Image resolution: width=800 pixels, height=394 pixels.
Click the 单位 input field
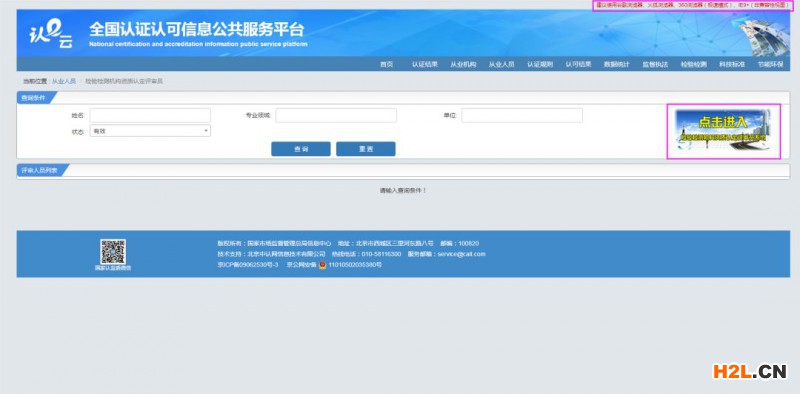522,115
